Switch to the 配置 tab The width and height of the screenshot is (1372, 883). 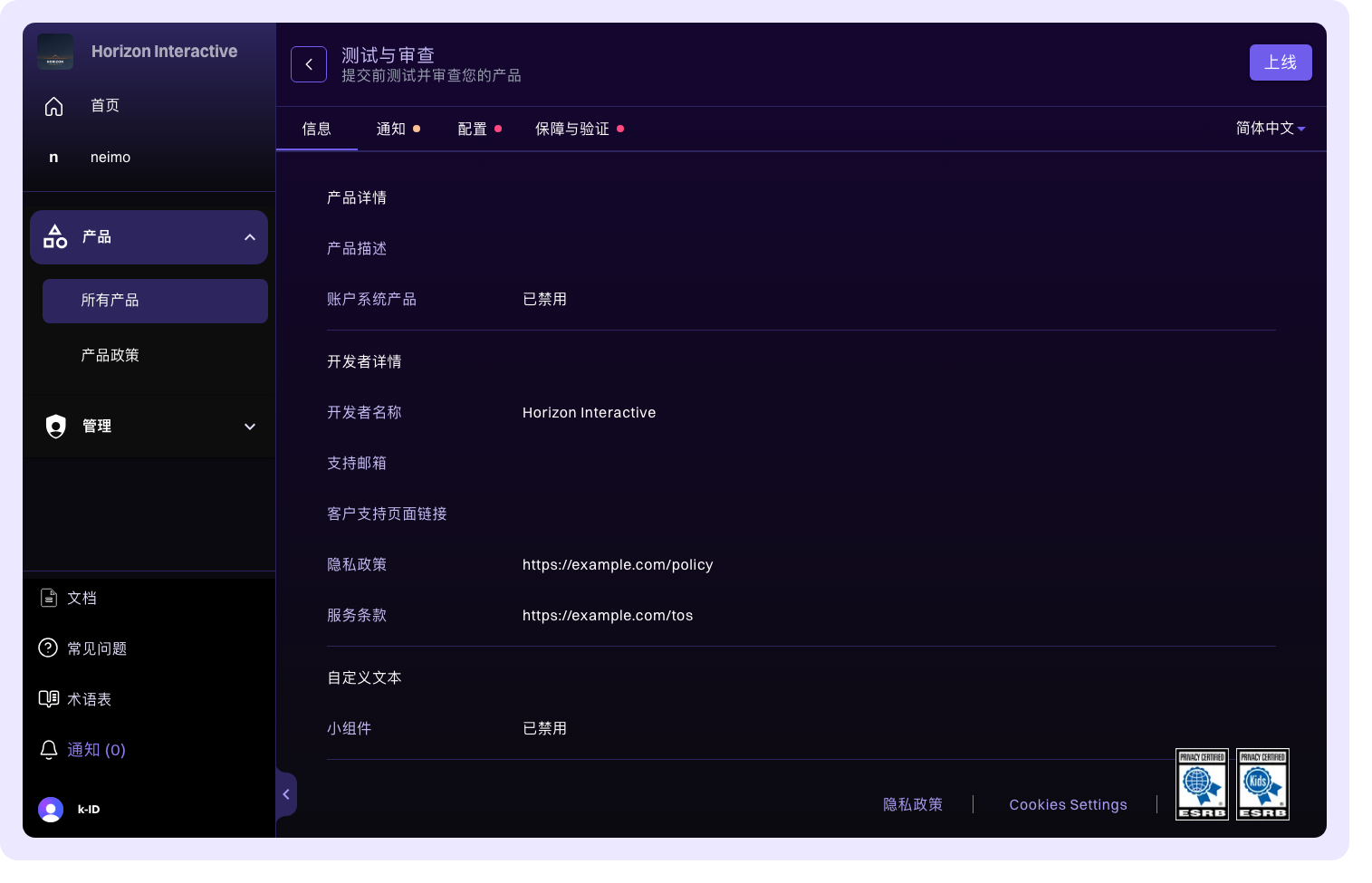pyautogui.click(x=480, y=129)
